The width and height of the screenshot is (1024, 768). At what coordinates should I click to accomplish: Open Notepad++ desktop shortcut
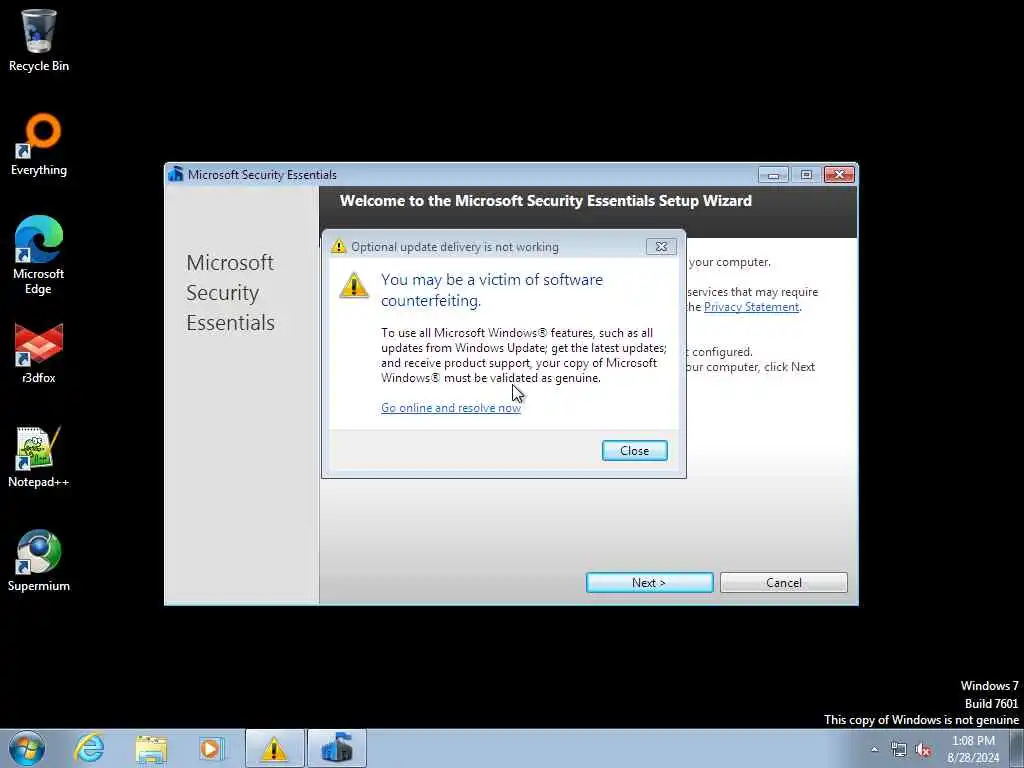click(x=39, y=457)
